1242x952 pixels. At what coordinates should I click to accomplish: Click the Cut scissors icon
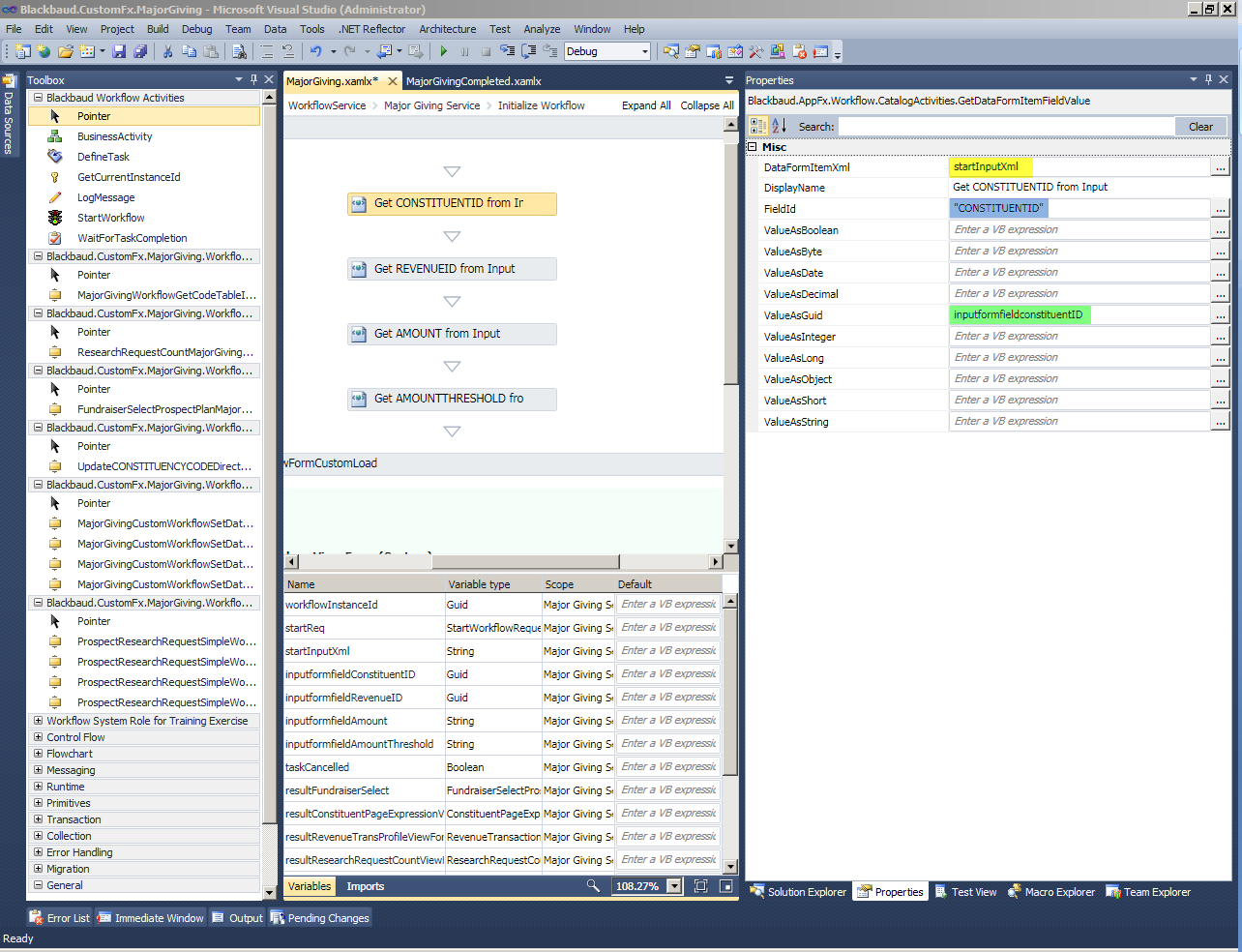tap(167, 51)
